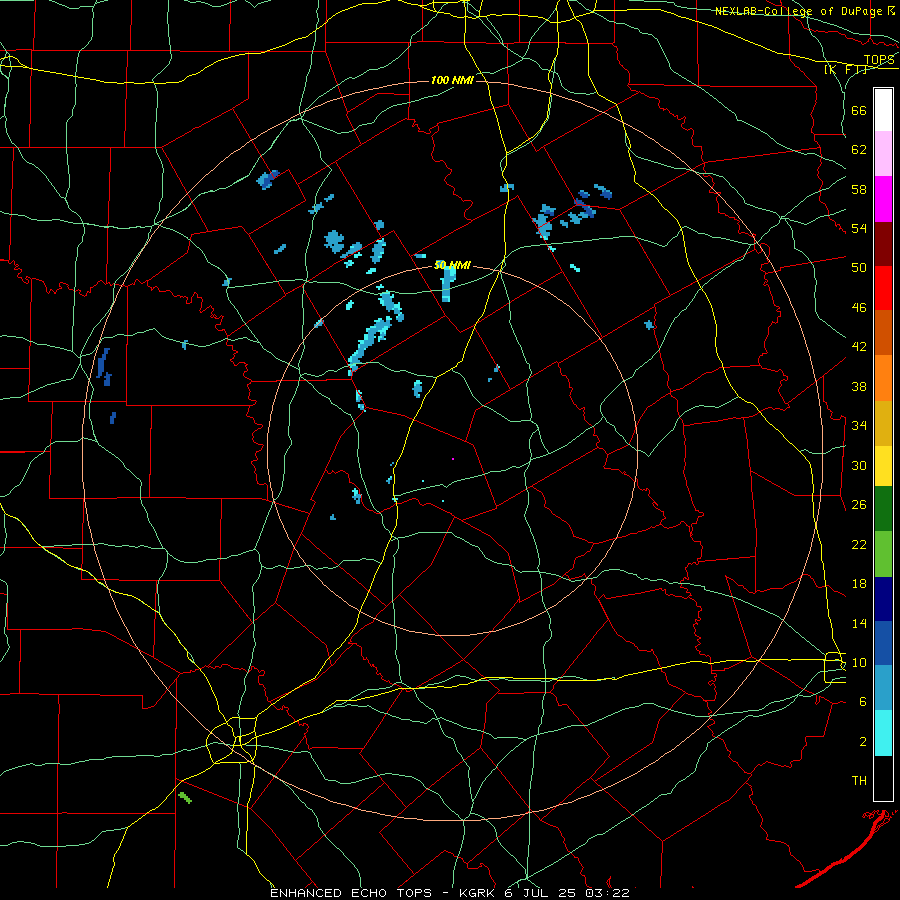Click the "30" legend value
Viewport: 900px width, 900px height.
coord(859,465)
